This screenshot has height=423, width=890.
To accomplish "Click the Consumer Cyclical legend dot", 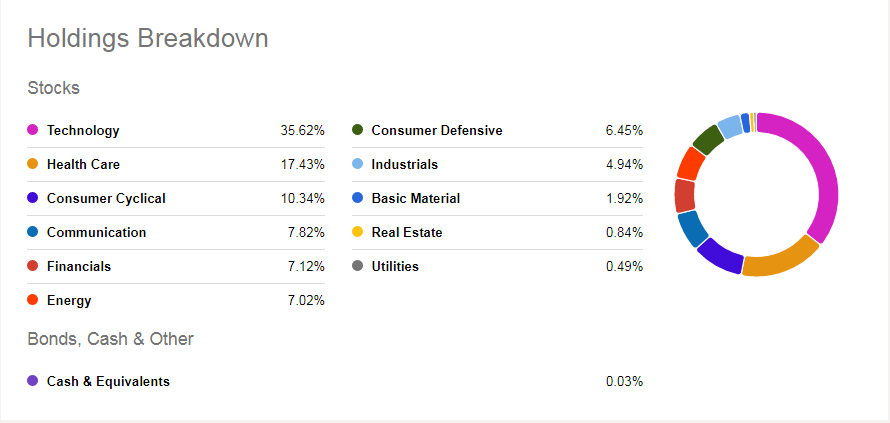I will [32, 198].
